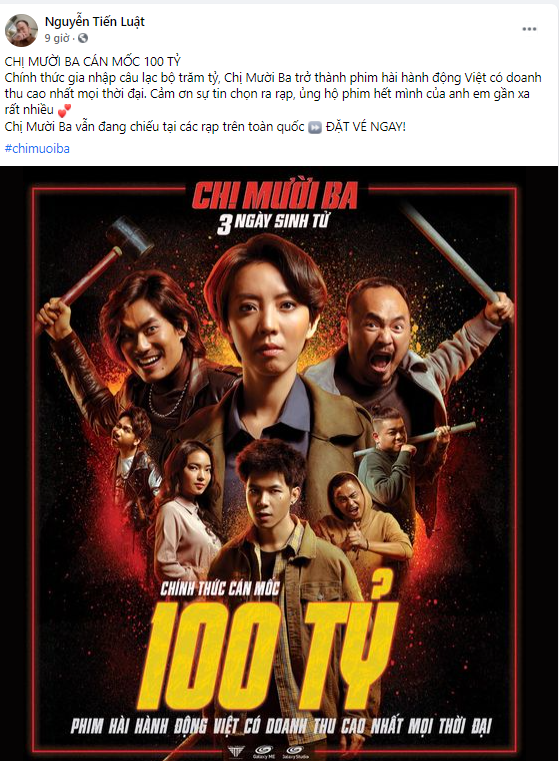Open the '9 giờ' post timestamp

coord(57,38)
